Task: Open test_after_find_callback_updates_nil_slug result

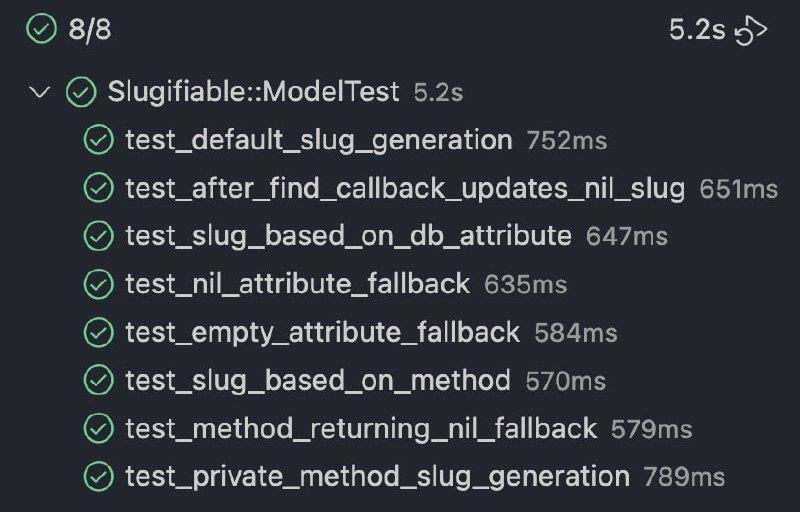Action: point(404,189)
